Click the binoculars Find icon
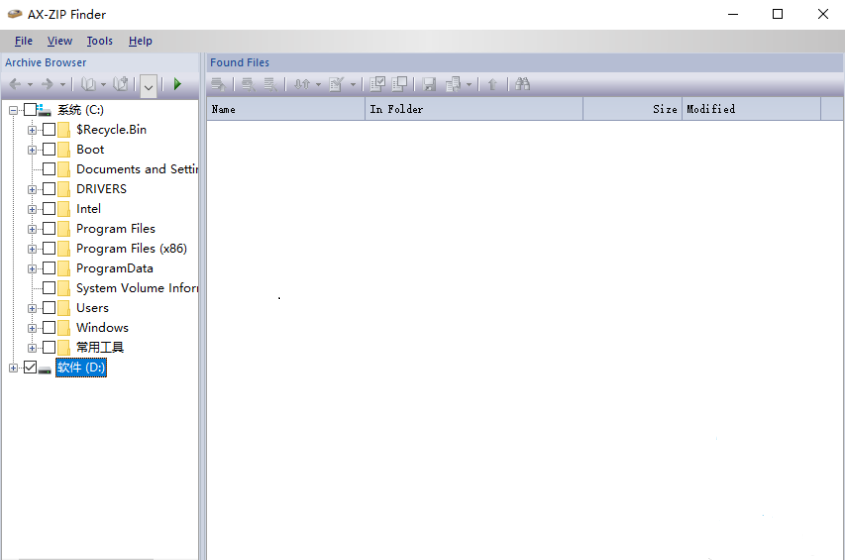 click(x=522, y=85)
